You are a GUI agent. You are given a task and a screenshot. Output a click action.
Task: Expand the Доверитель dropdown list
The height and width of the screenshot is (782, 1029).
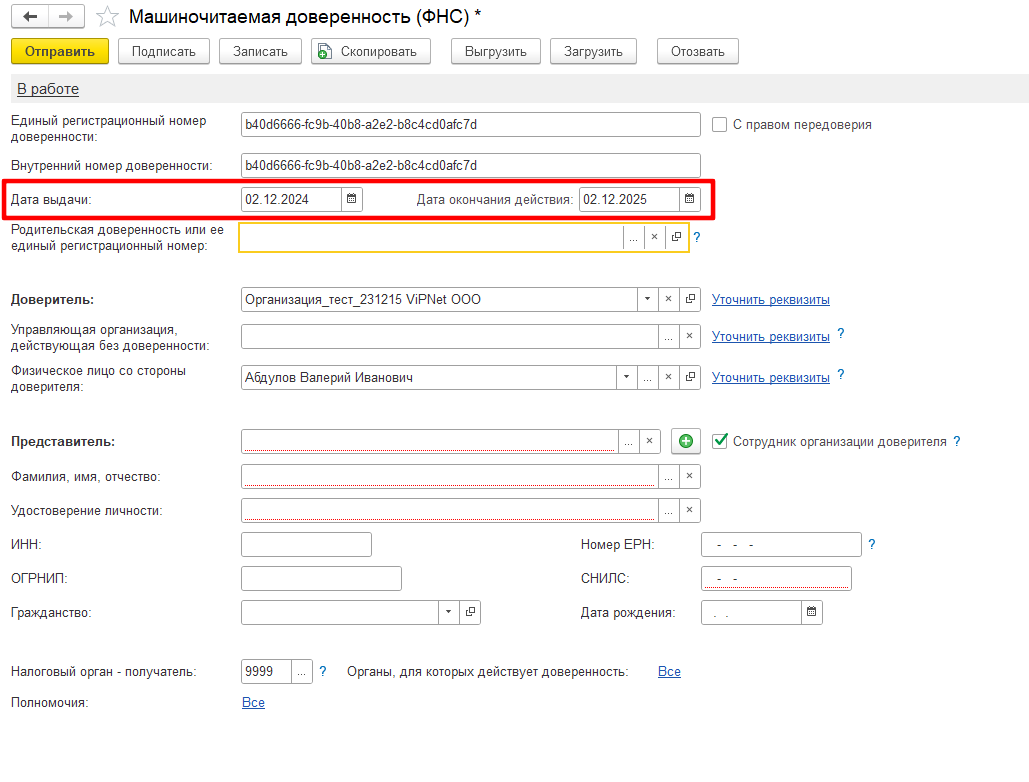tap(647, 299)
